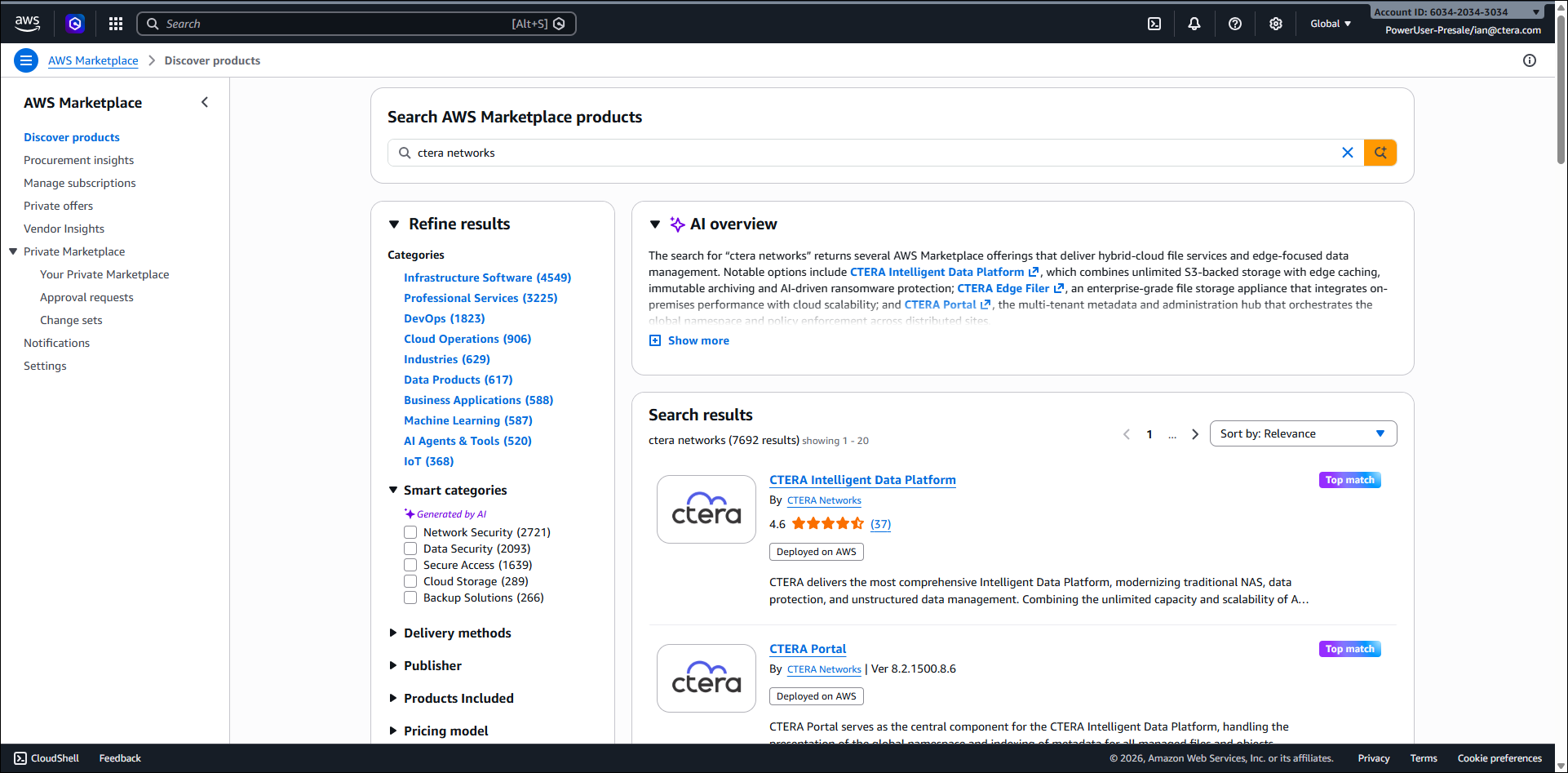This screenshot has height=773, width=1568.
Task: Open Manage subscriptions in the sidebar
Action: (80, 183)
